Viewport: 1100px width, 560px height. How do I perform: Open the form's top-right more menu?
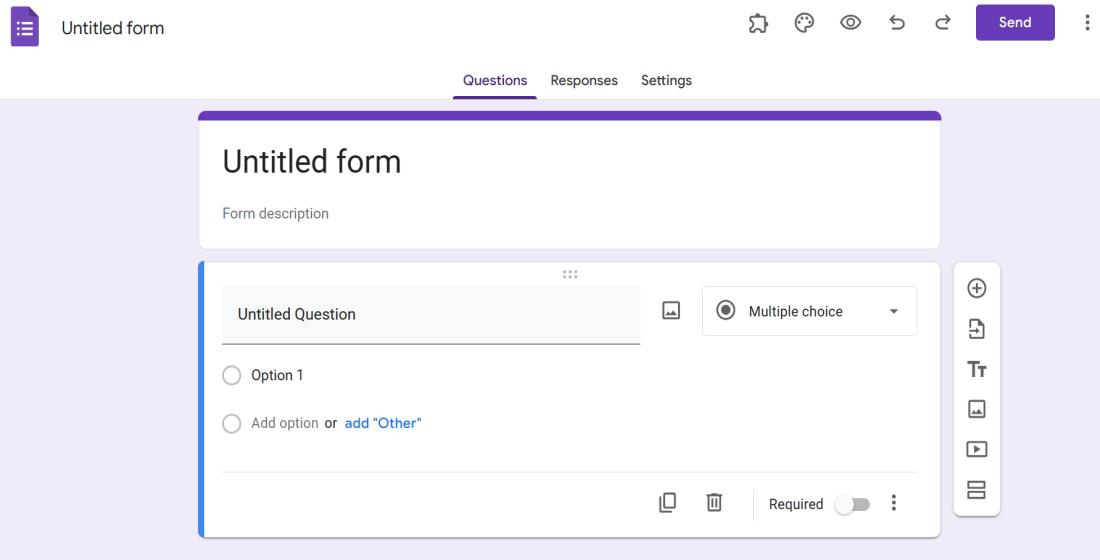pyautogui.click(x=1087, y=23)
